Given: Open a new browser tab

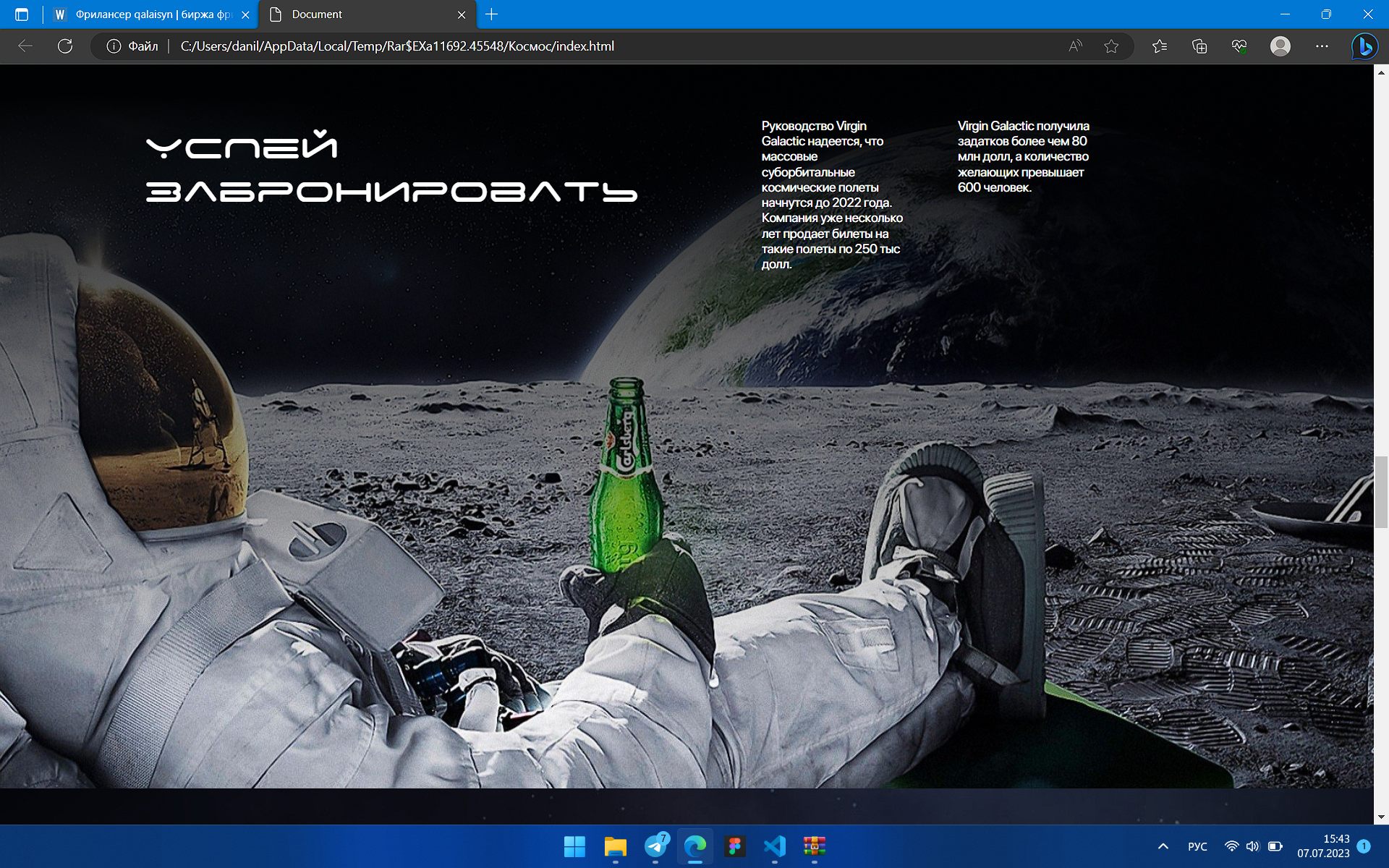Looking at the screenshot, I should click(492, 14).
